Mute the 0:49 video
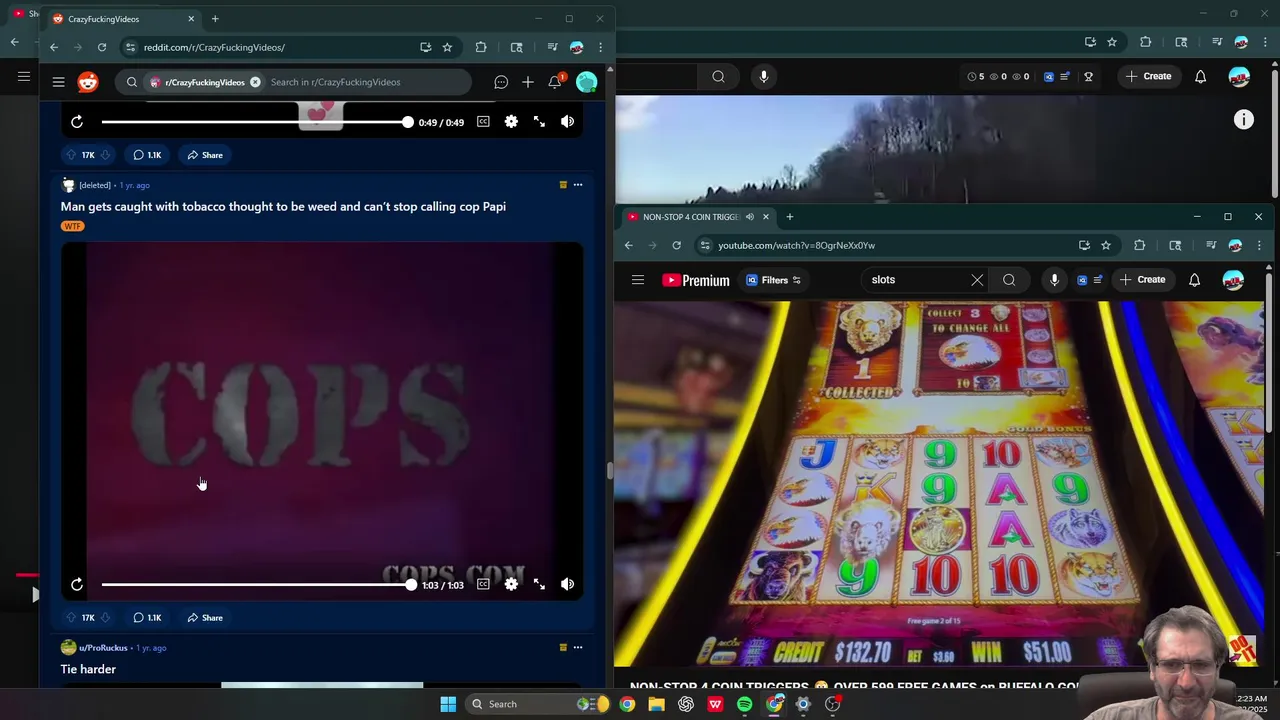The image size is (1280, 720). click(x=567, y=122)
